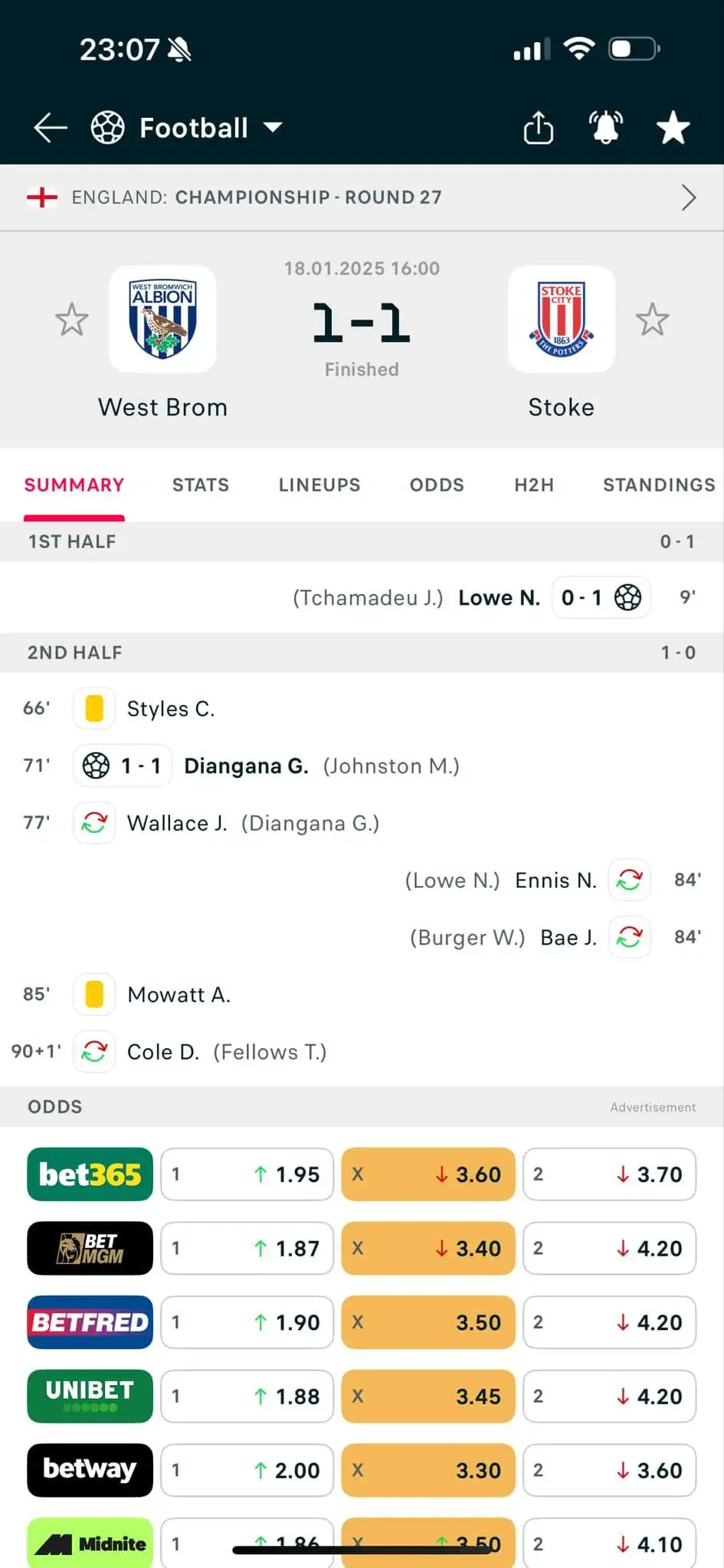This screenshot has height=1568, width=724.
Task: Select Betway's draw odds of 3.30
Action: click(428, 1470)
